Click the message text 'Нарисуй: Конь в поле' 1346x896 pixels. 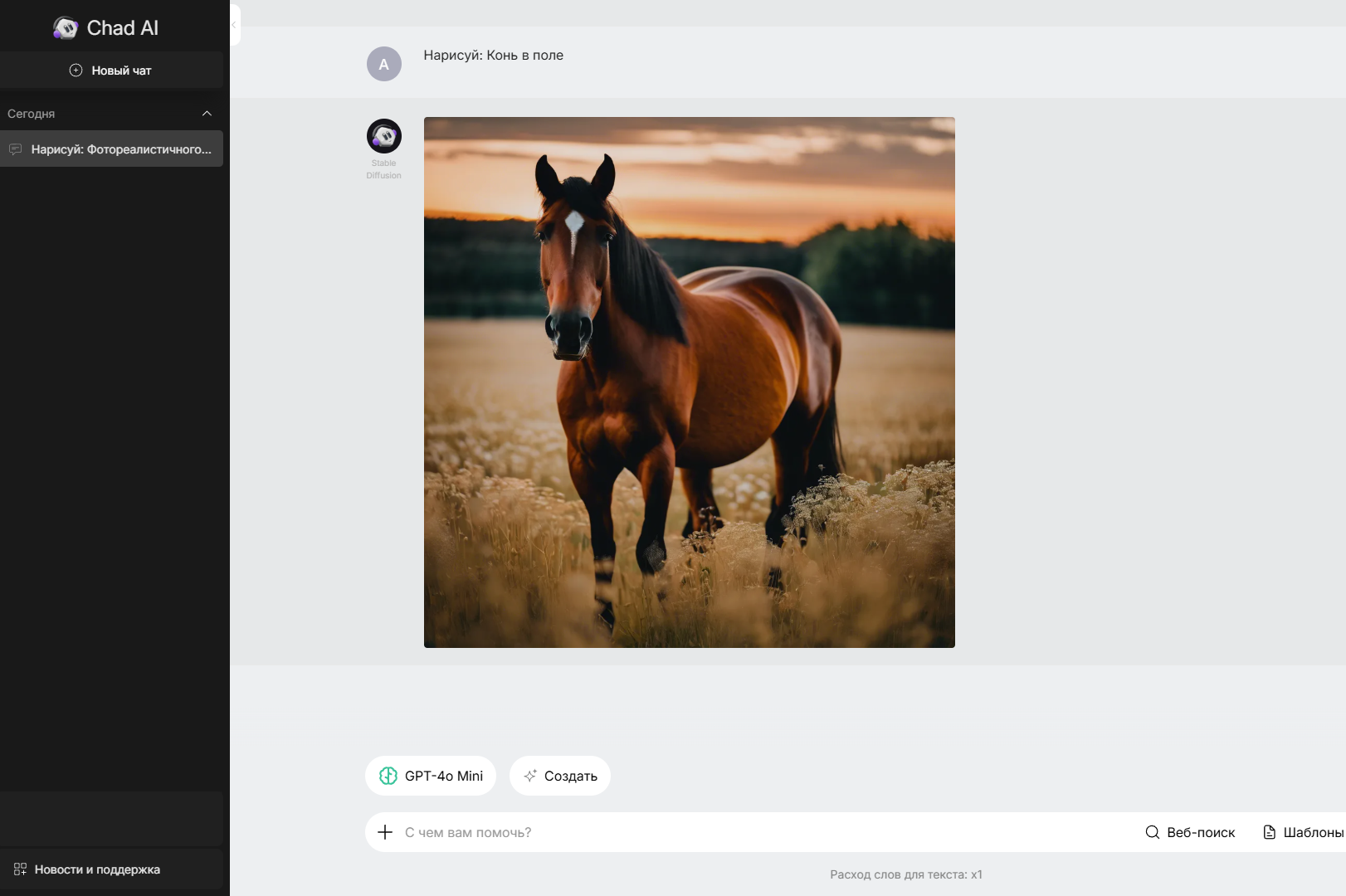point(493,56)
